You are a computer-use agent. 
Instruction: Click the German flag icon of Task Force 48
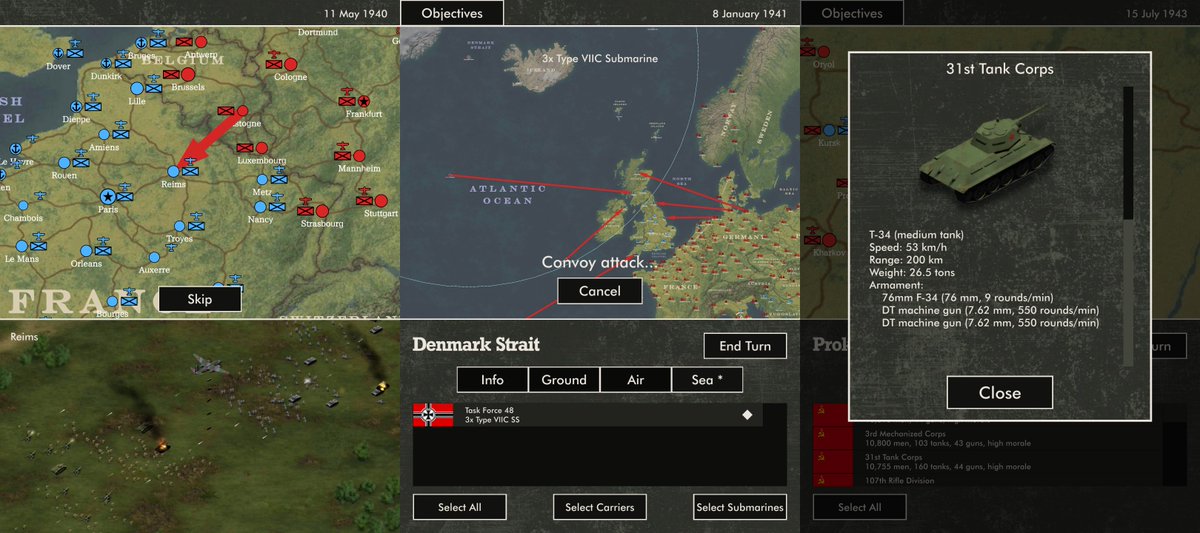tap(433, 415)
